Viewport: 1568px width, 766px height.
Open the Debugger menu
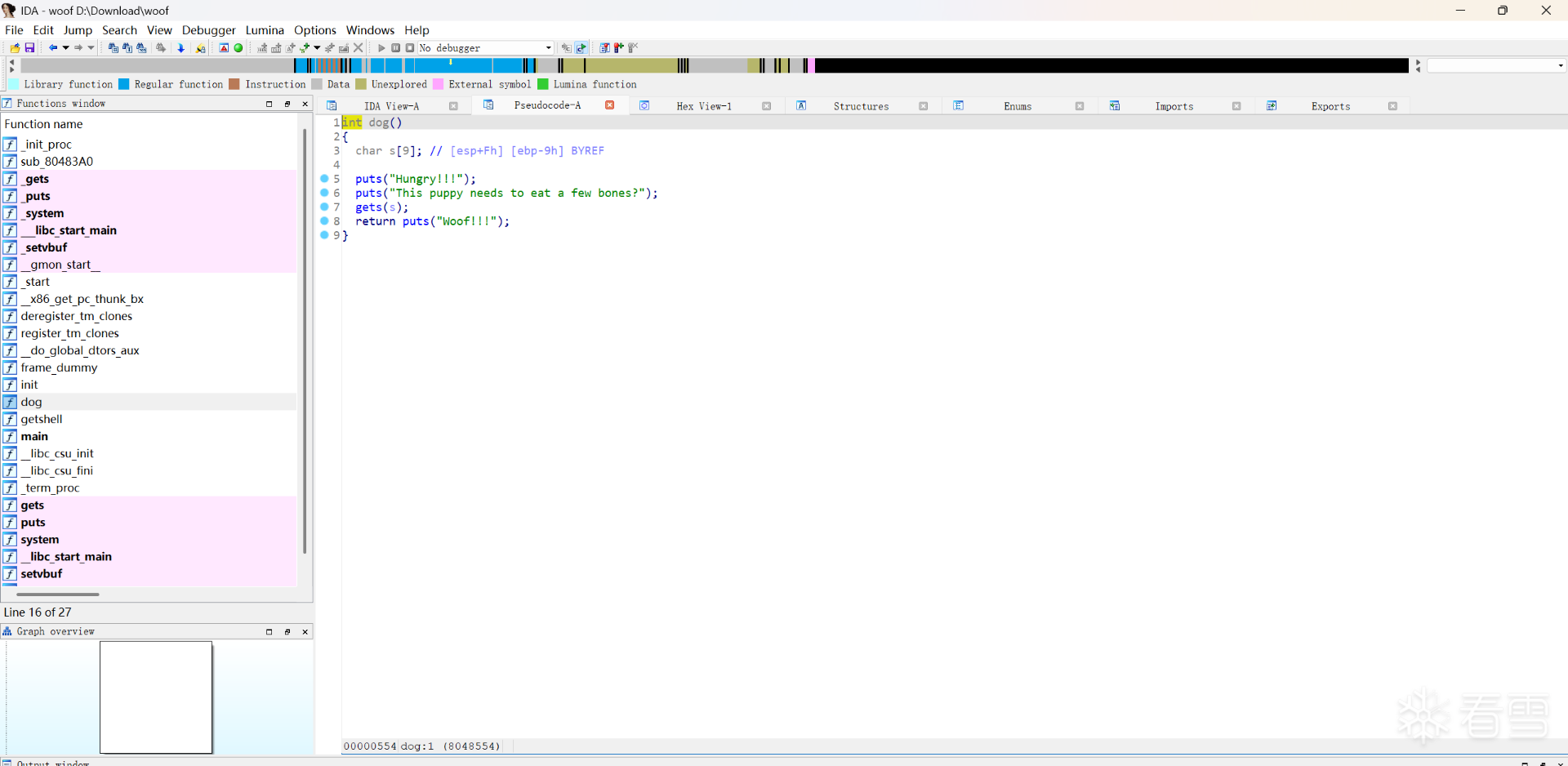point(208,30)
